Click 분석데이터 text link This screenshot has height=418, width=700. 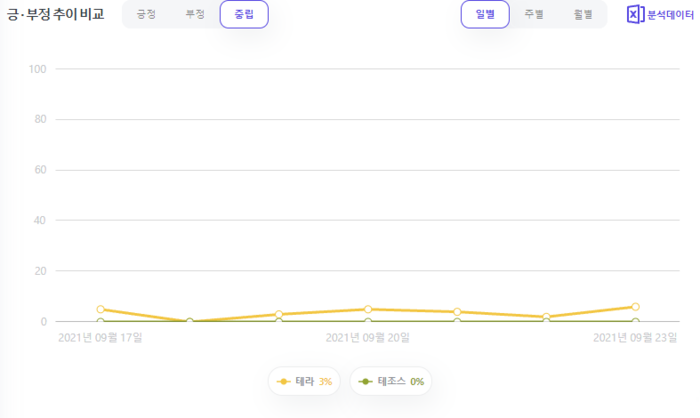(x=670, y=15)
